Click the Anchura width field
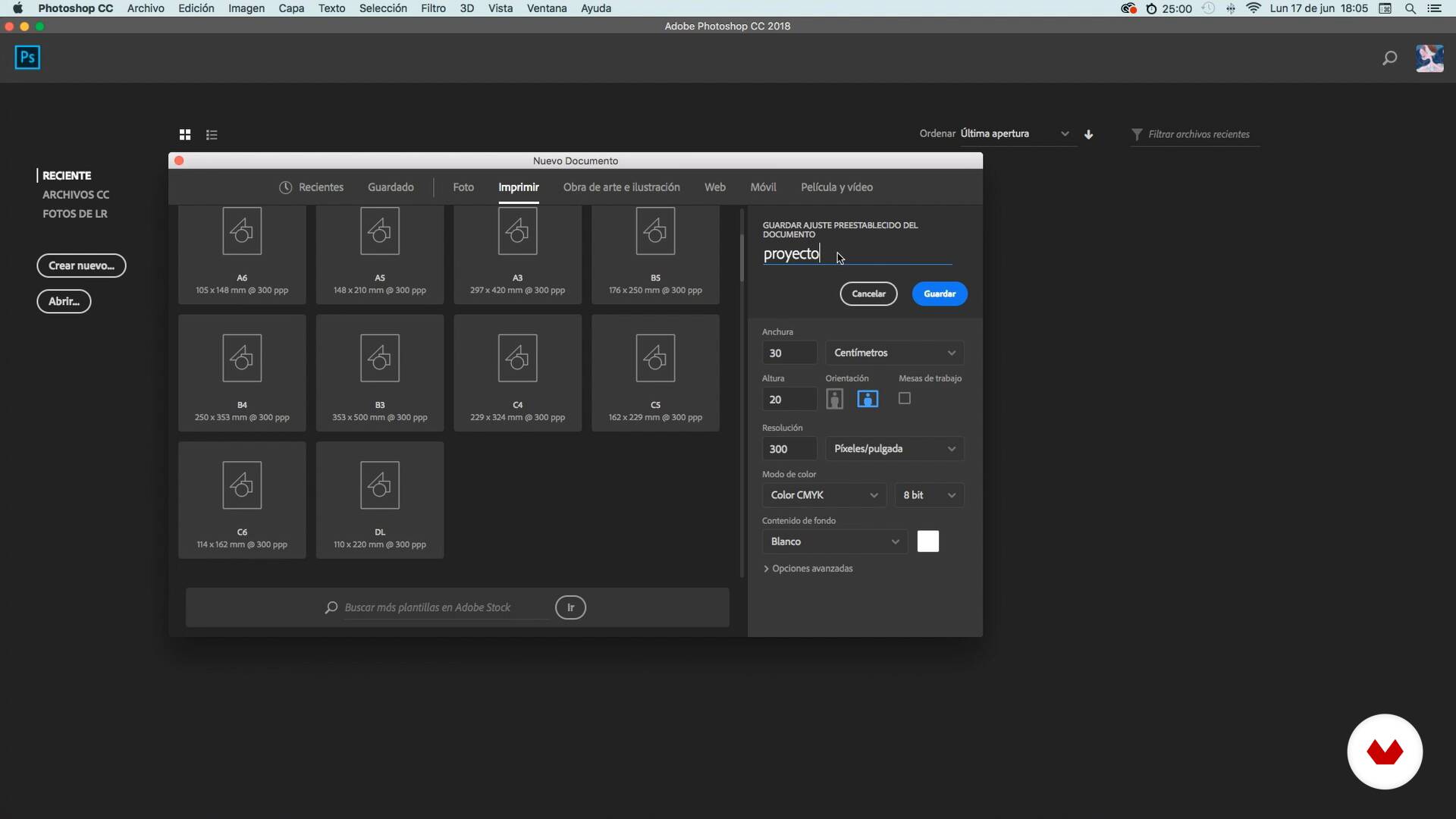Image resolution: width=1456 pixels, height=819 pixels. (789, 353)
